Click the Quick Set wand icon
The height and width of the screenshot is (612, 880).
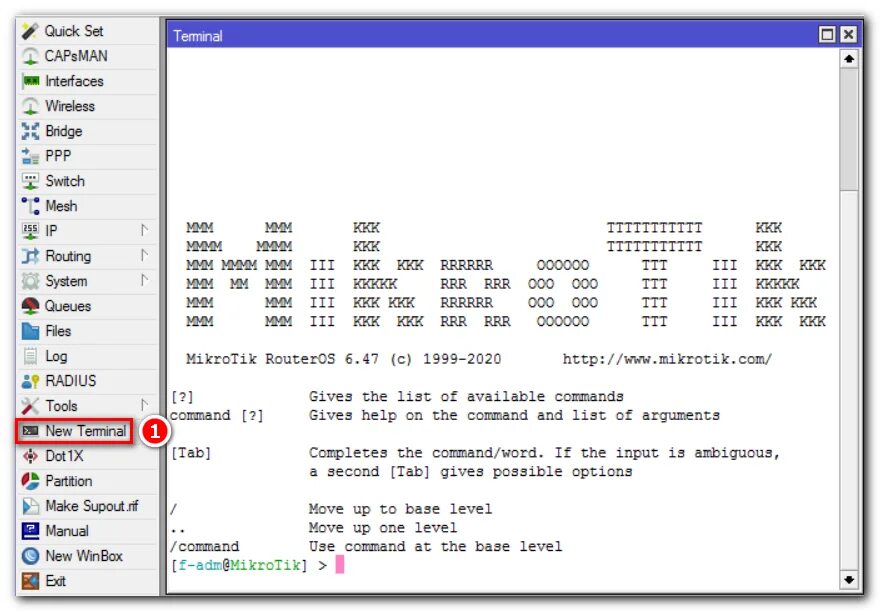coord(30,31)
